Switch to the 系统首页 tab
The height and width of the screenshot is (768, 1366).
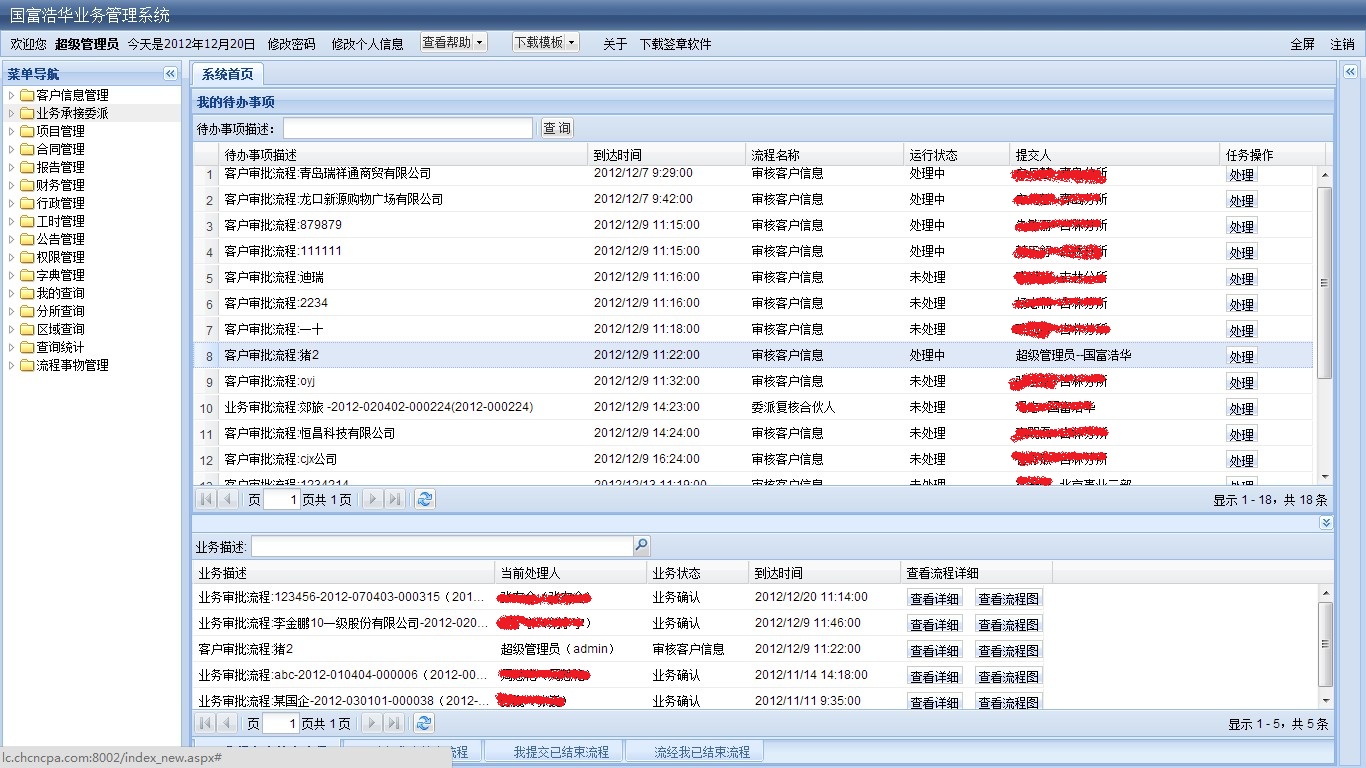[227, 75]
